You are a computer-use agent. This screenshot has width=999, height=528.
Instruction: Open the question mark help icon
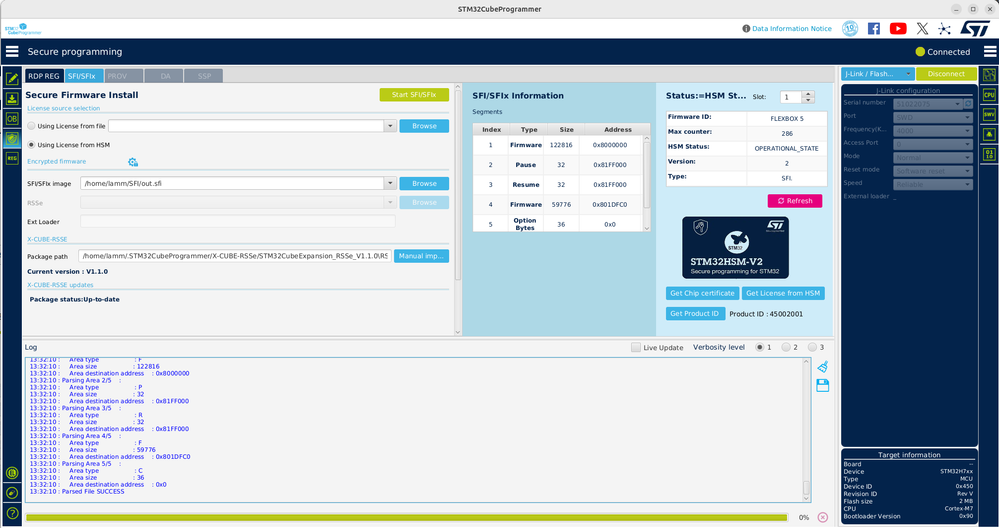tap(11, 513)
